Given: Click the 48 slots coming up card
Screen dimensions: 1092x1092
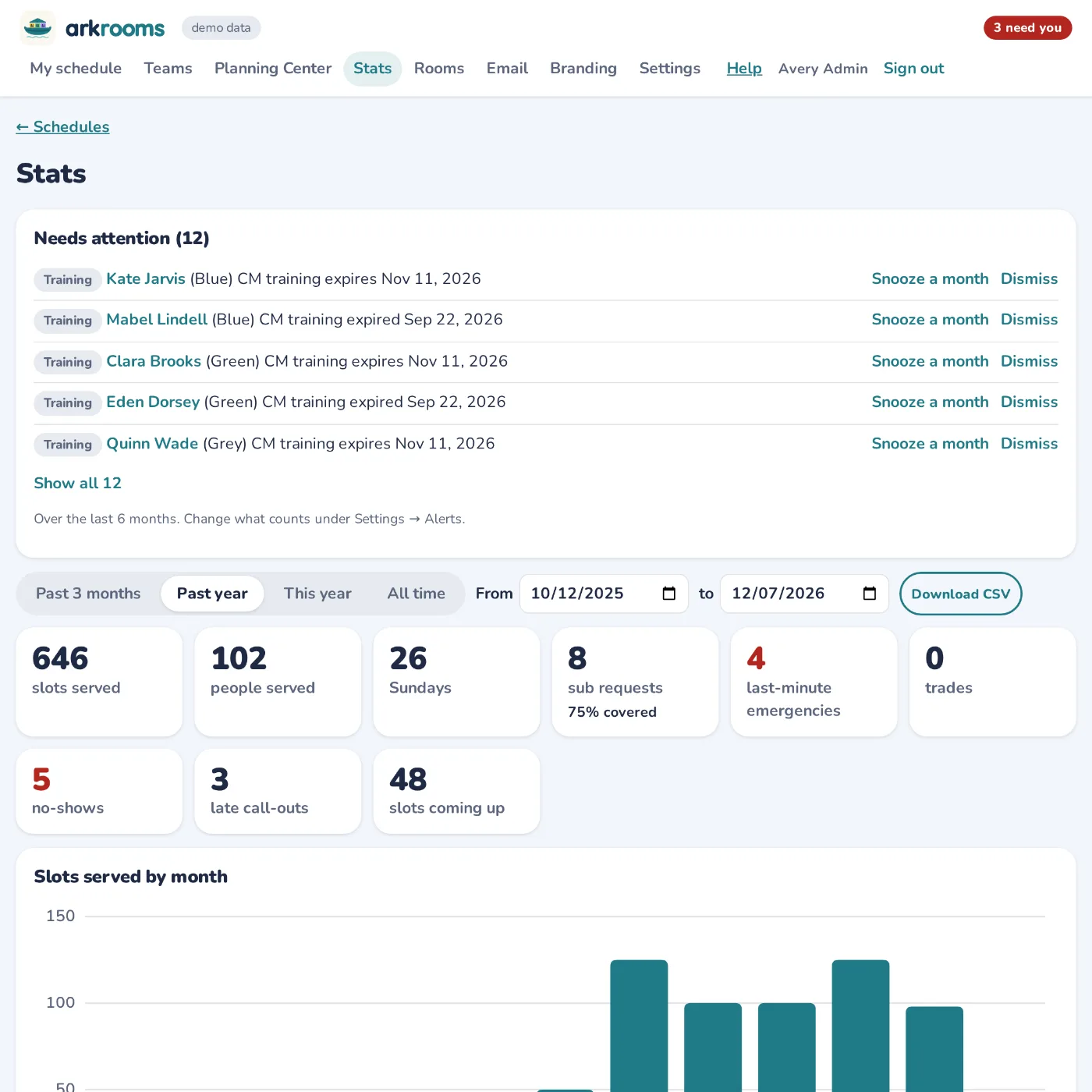Looking at the screenshot, I should tap(456, 791).
